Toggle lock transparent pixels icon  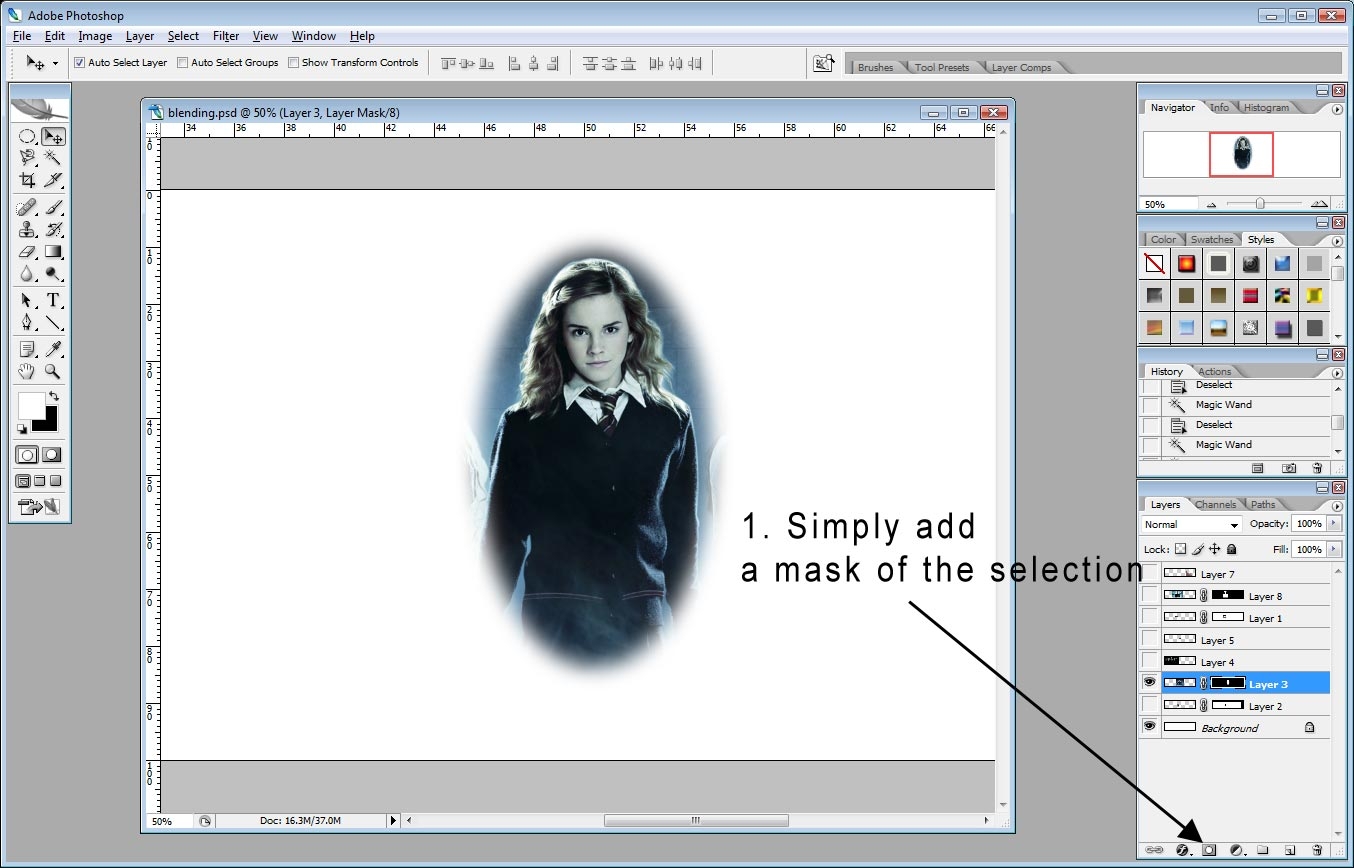(x=1180, y=549)
